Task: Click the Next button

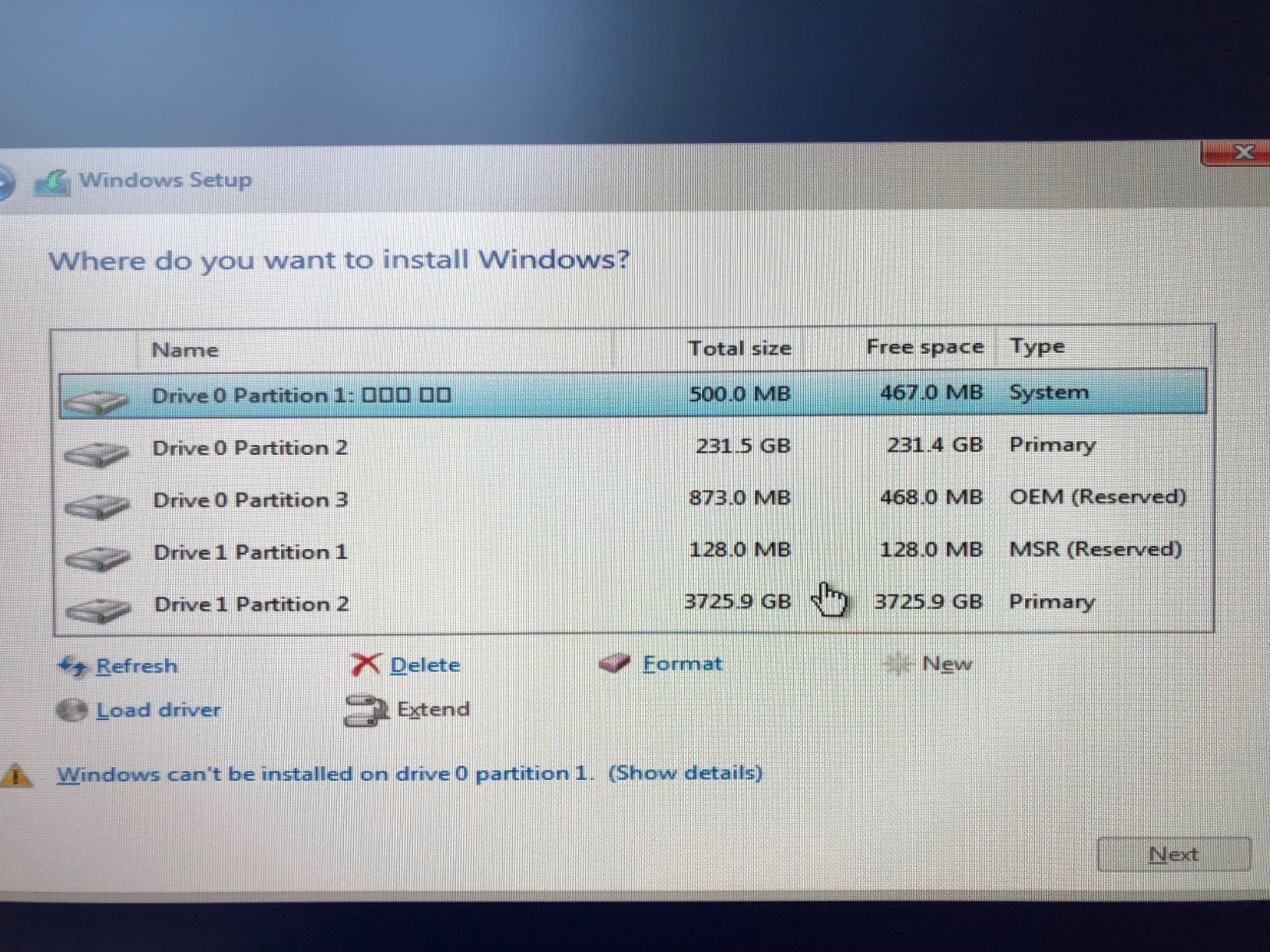Action: [x=1174, y=854]
